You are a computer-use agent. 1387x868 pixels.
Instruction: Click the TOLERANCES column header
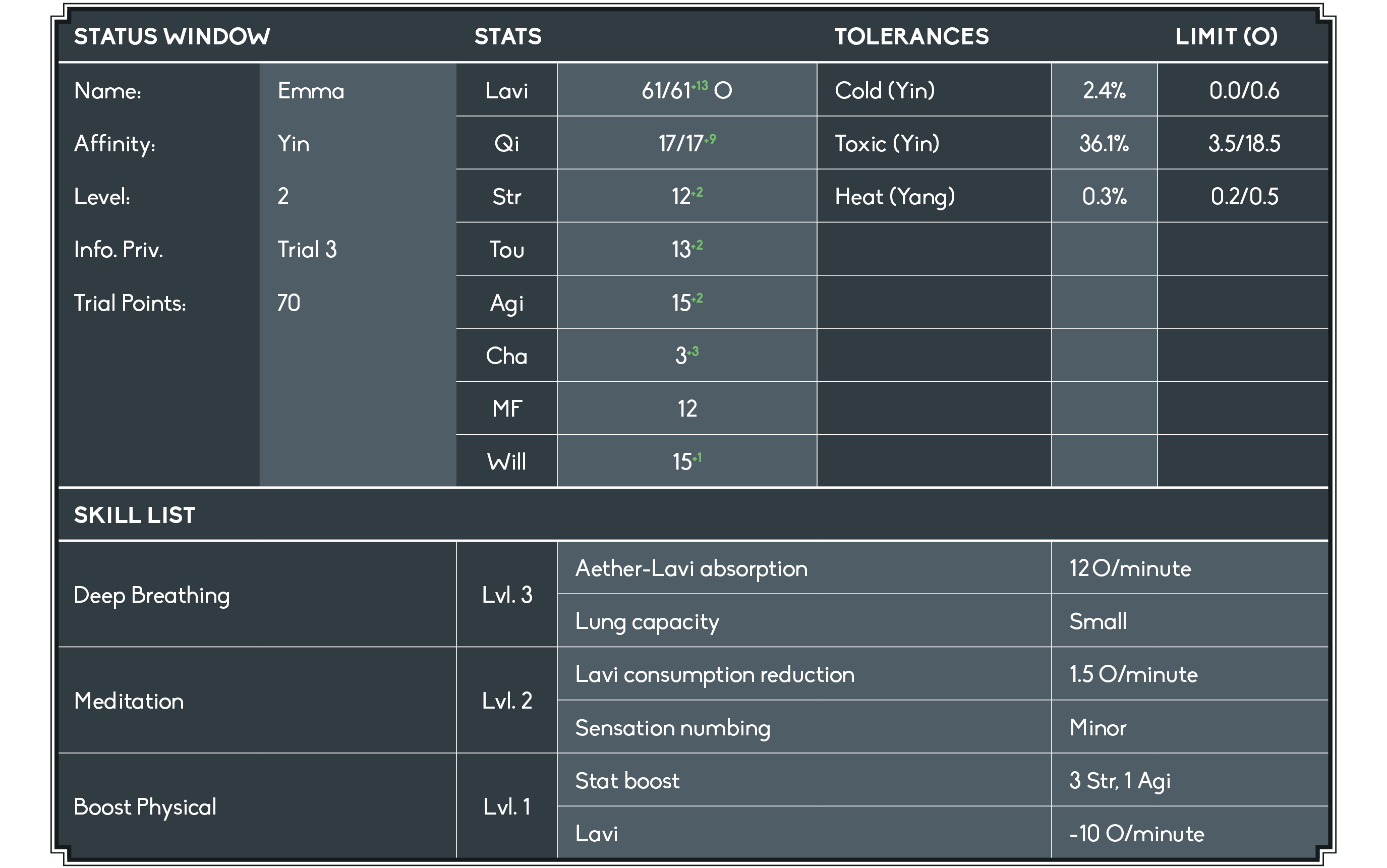click(911, 37)
